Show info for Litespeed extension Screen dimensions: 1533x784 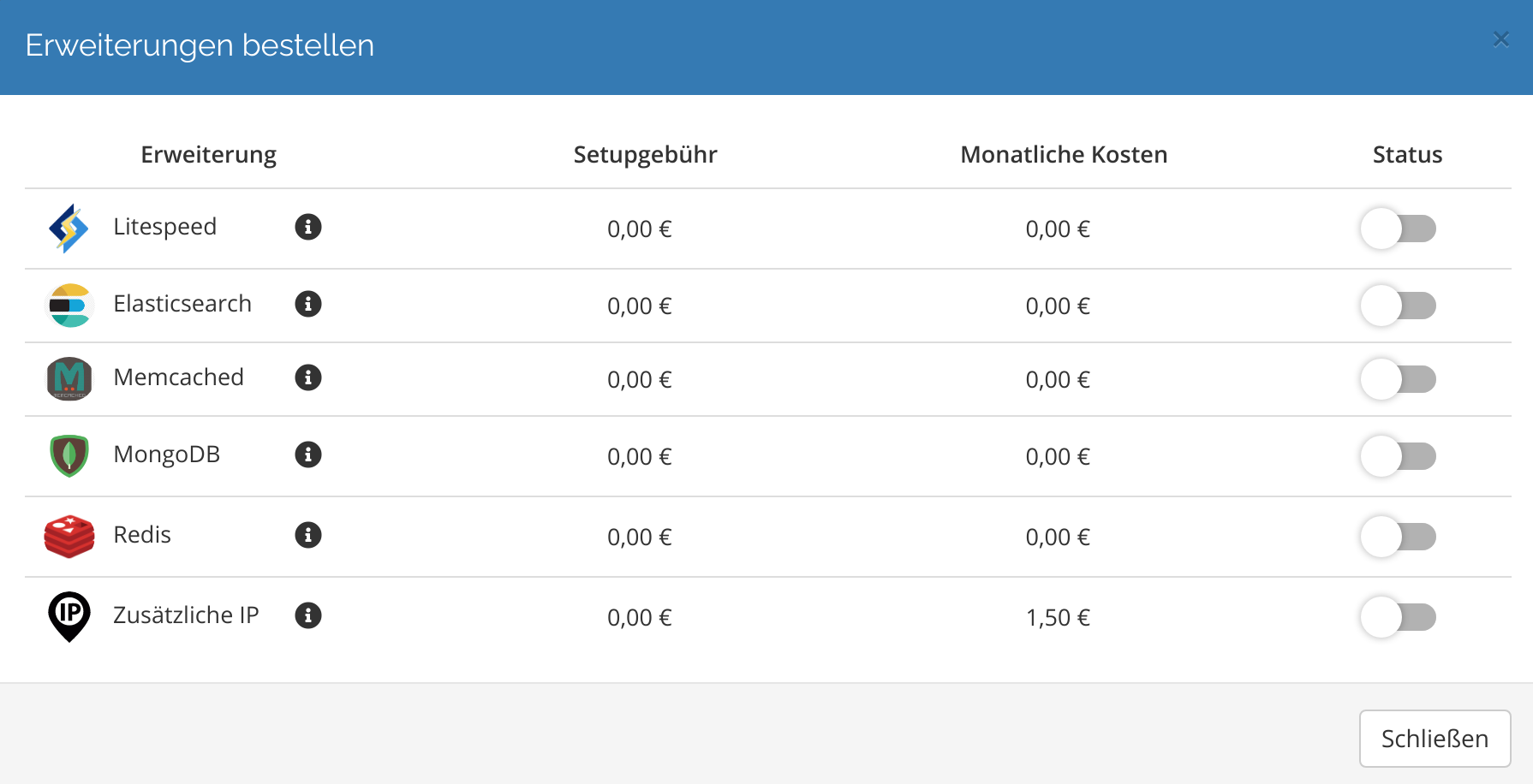(308, 227)
